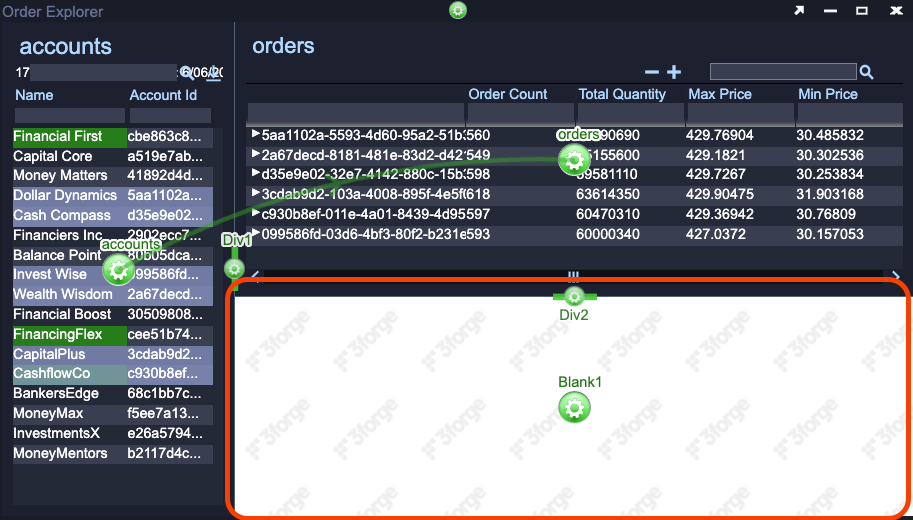Open the Div2 divider gear icon

point(574,296)
